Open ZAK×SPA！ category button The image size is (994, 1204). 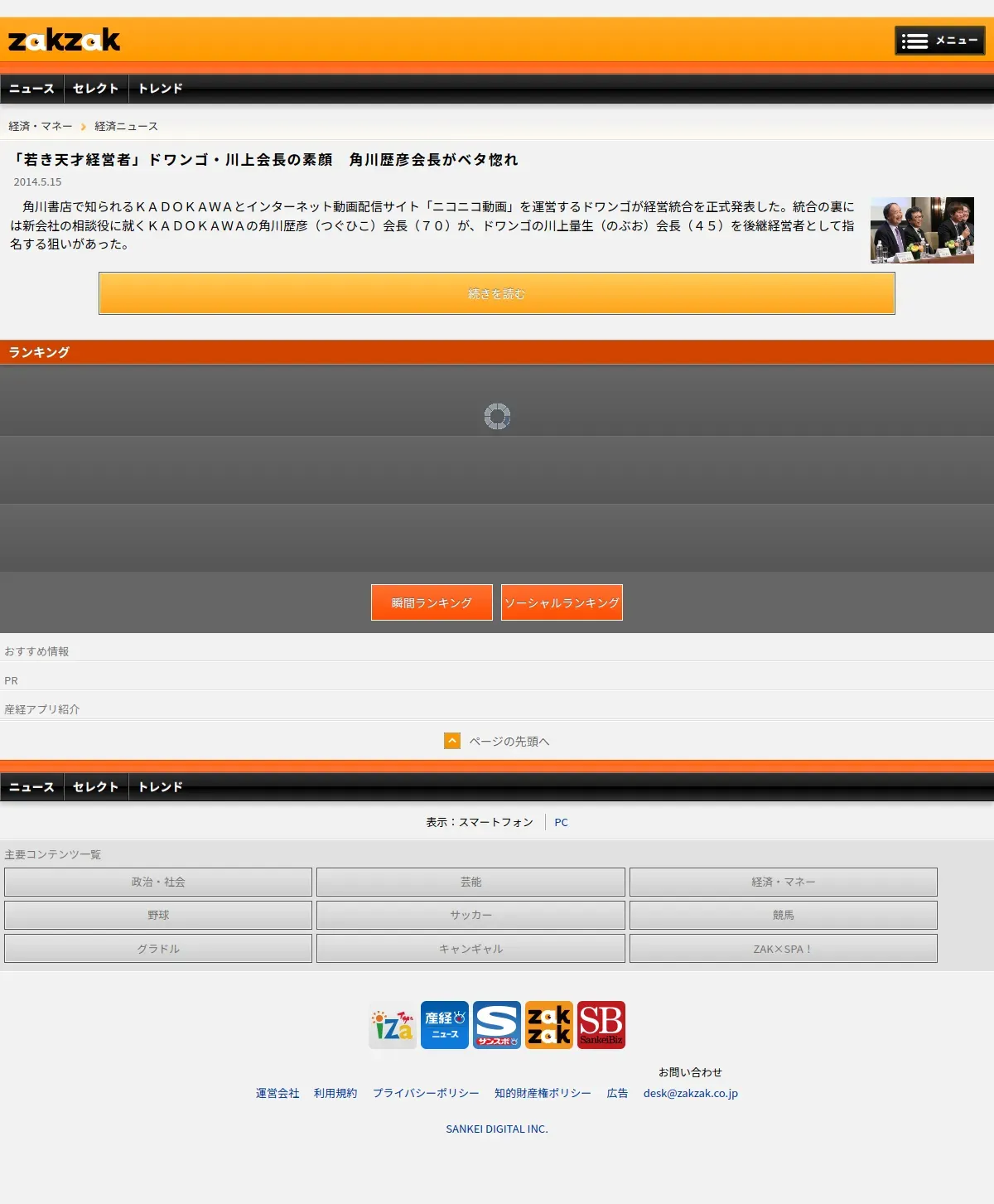click(784, 949)
